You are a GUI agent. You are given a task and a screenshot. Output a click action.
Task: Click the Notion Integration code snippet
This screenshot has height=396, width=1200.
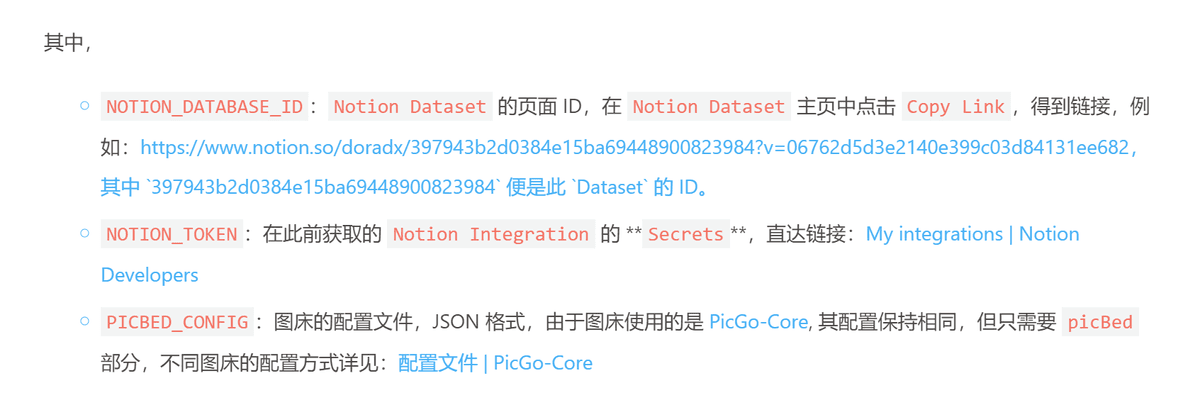[x=490, y=234]
